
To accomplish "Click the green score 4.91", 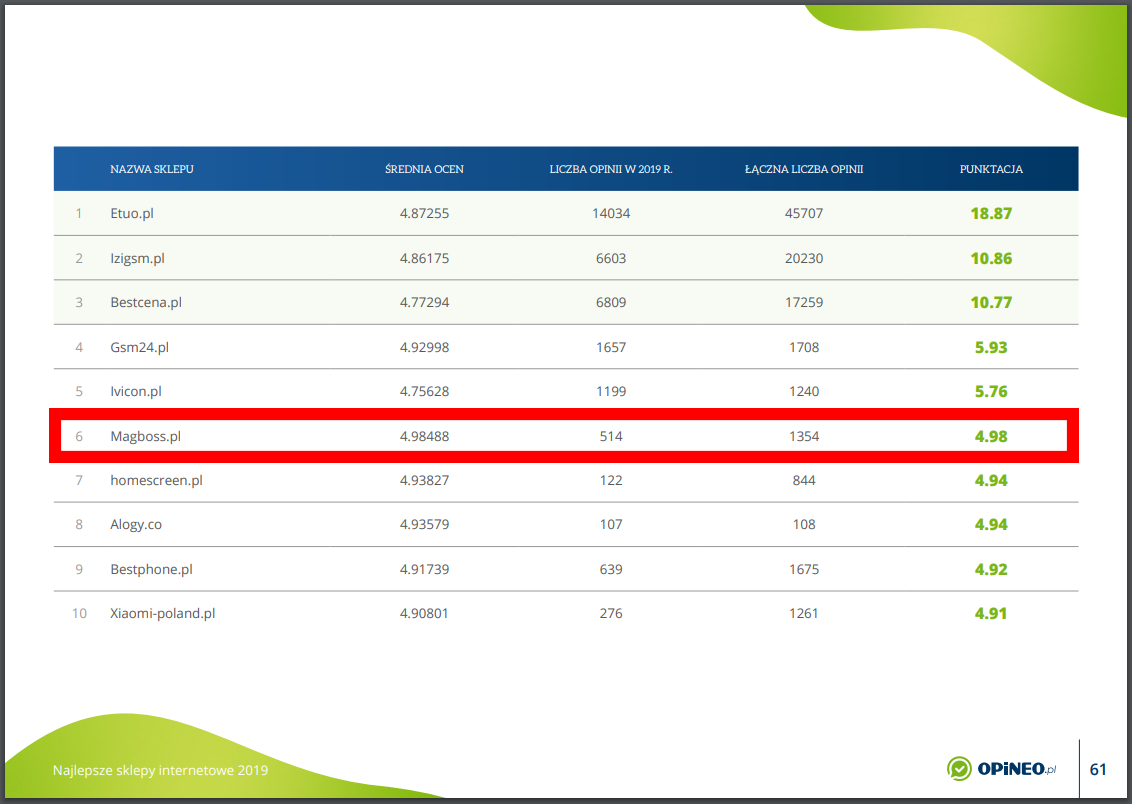I will (x=990, y=613).
